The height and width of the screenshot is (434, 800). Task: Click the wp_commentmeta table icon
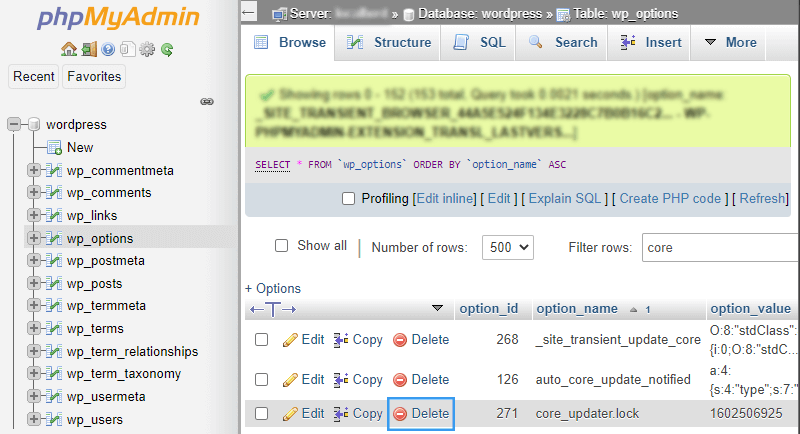coord(54,170)
